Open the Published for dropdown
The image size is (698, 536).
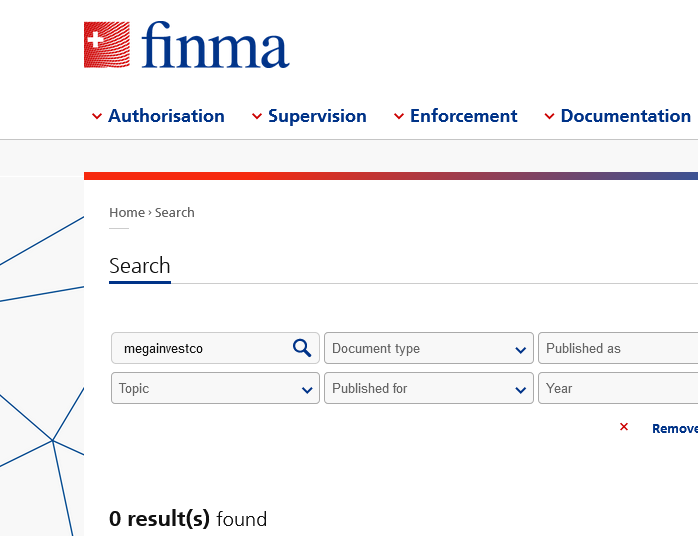[429, 388]
